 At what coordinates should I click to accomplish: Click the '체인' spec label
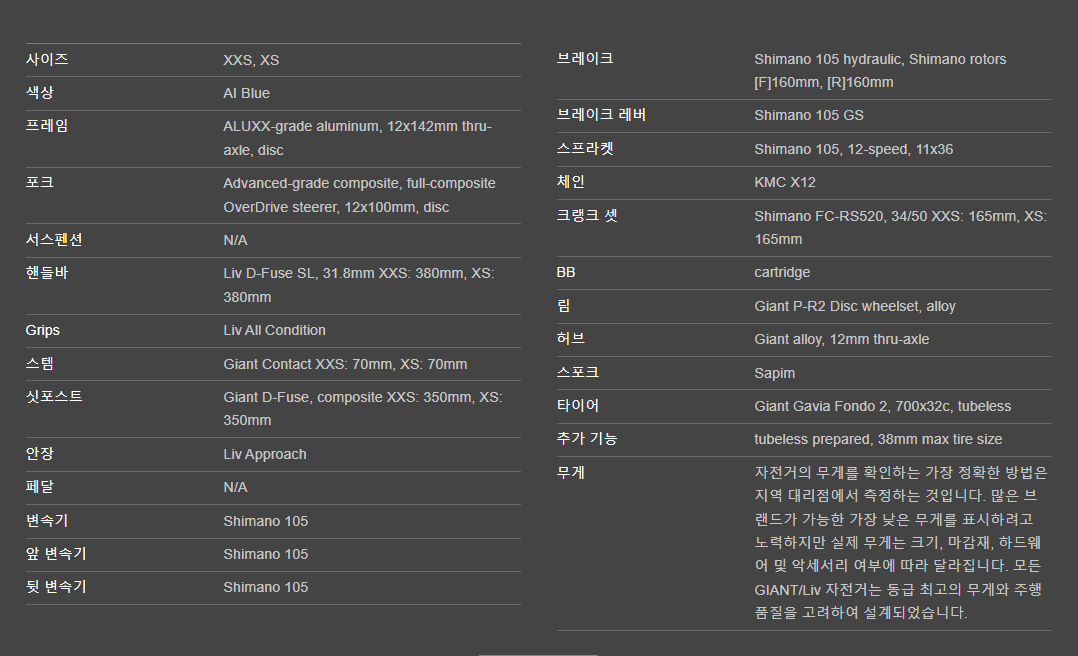click(x=571, y=182)
